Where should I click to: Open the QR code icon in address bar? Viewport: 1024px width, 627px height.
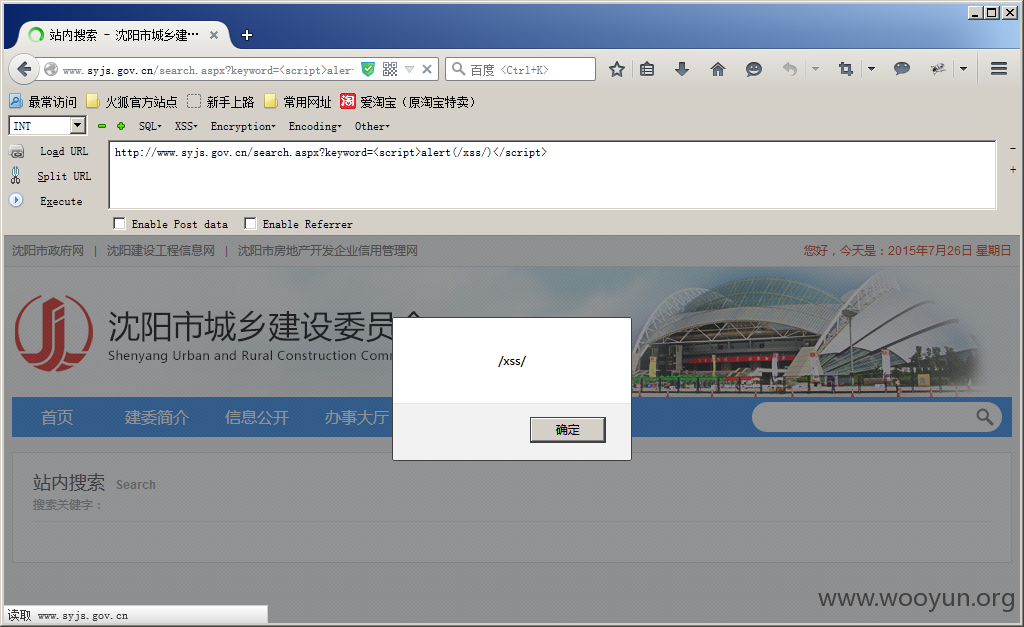(390, 69)
